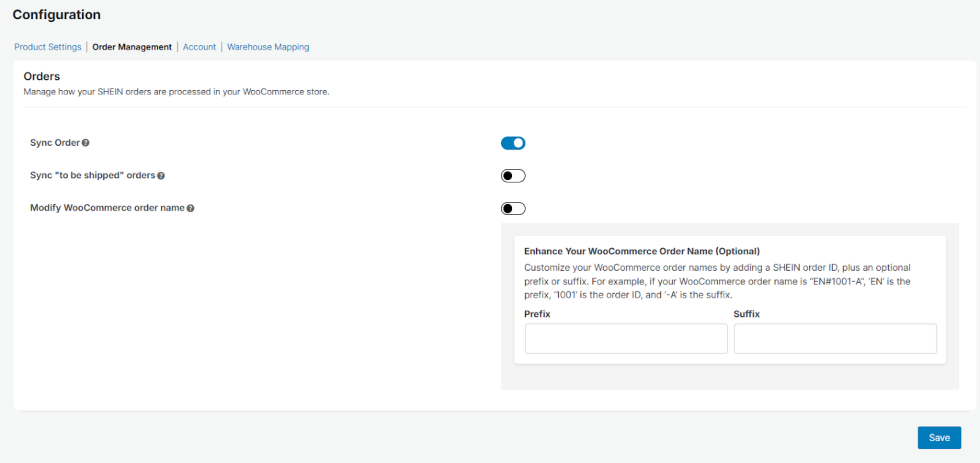Click the Prefix field label

(x=537, y=314)
